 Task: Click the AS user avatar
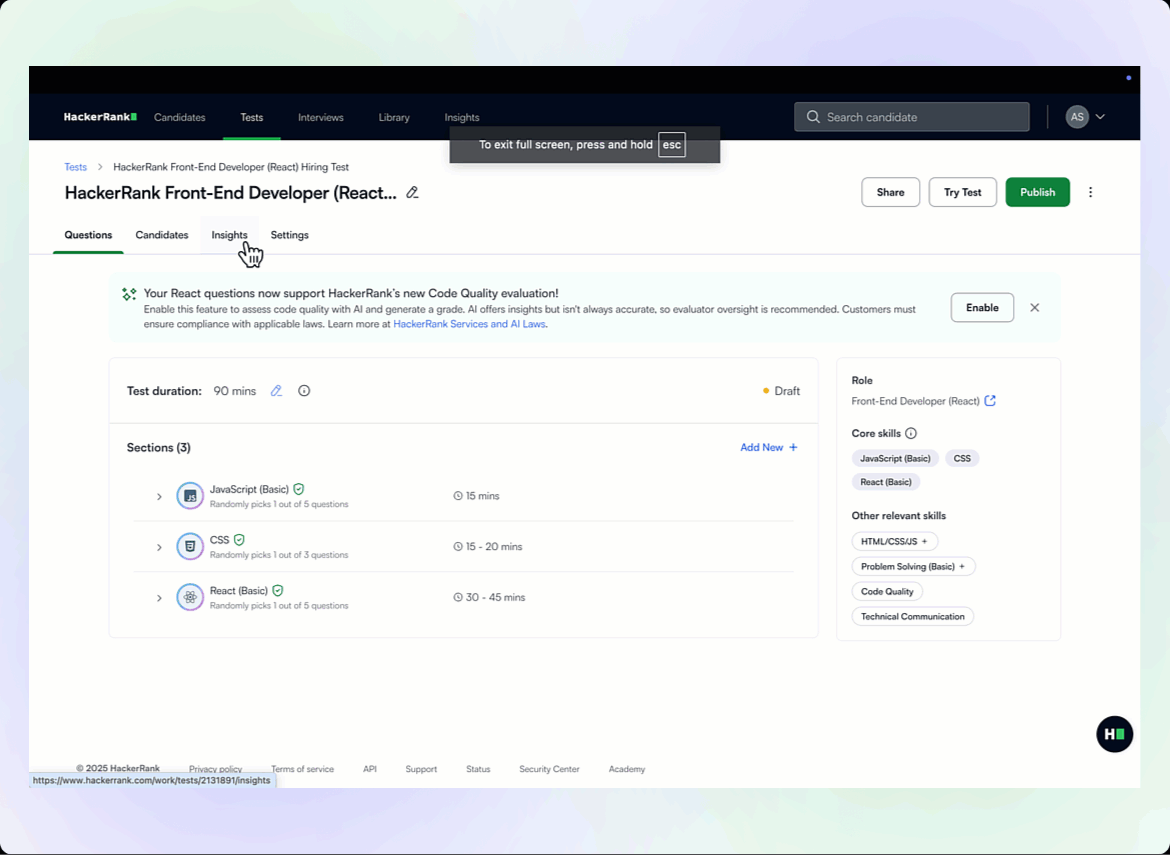[x=1077, y=117]
